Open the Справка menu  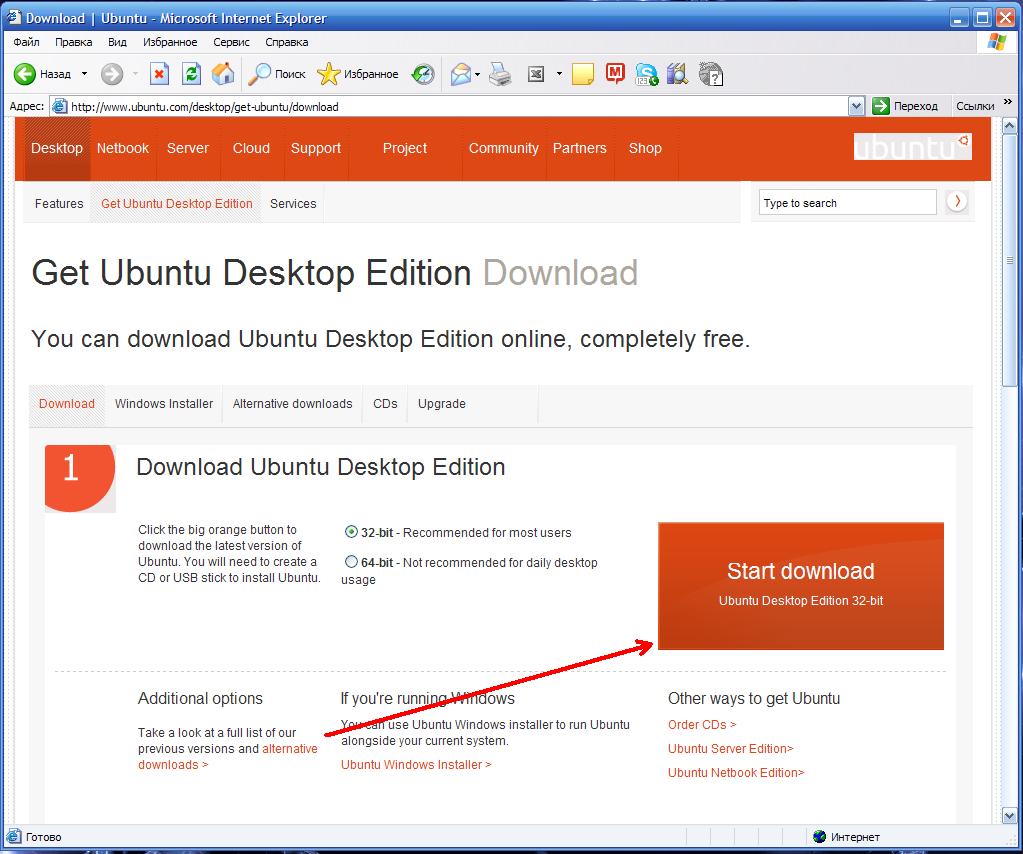pyautogui.click(x=286, y=42)
